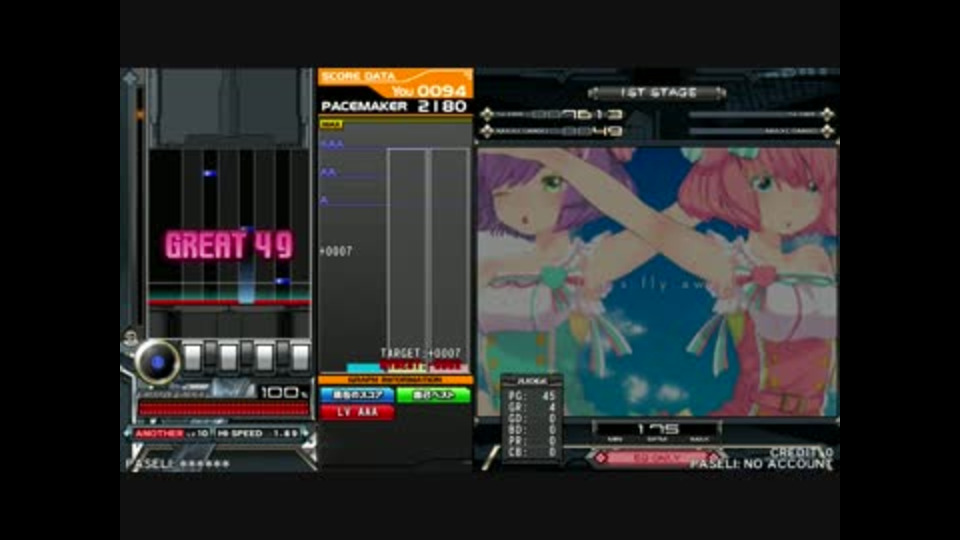Viewport: 960px width, 540px height.
Task: Click the anime music video artwork
Action: tap(658, 282)
